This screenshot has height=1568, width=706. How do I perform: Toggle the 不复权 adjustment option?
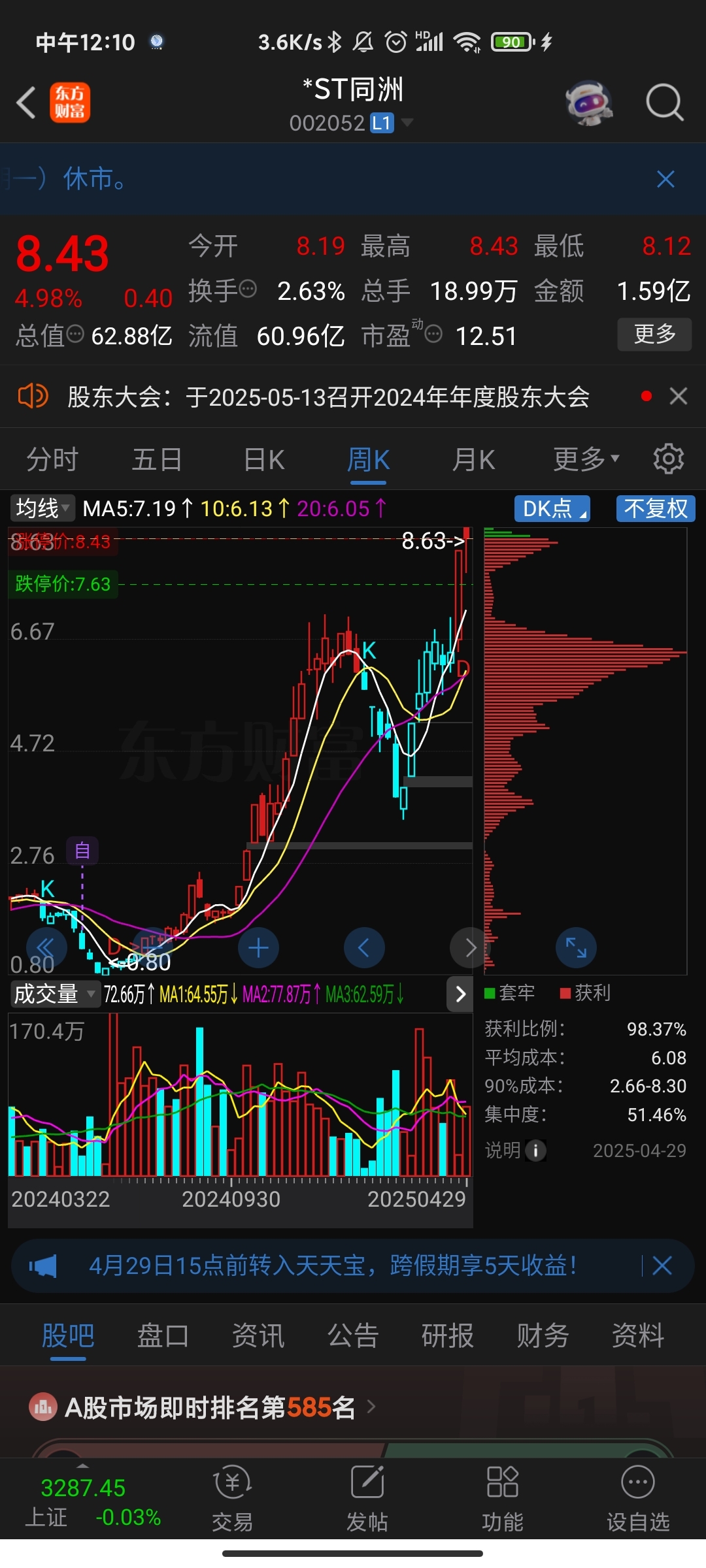tap(656, 508)
